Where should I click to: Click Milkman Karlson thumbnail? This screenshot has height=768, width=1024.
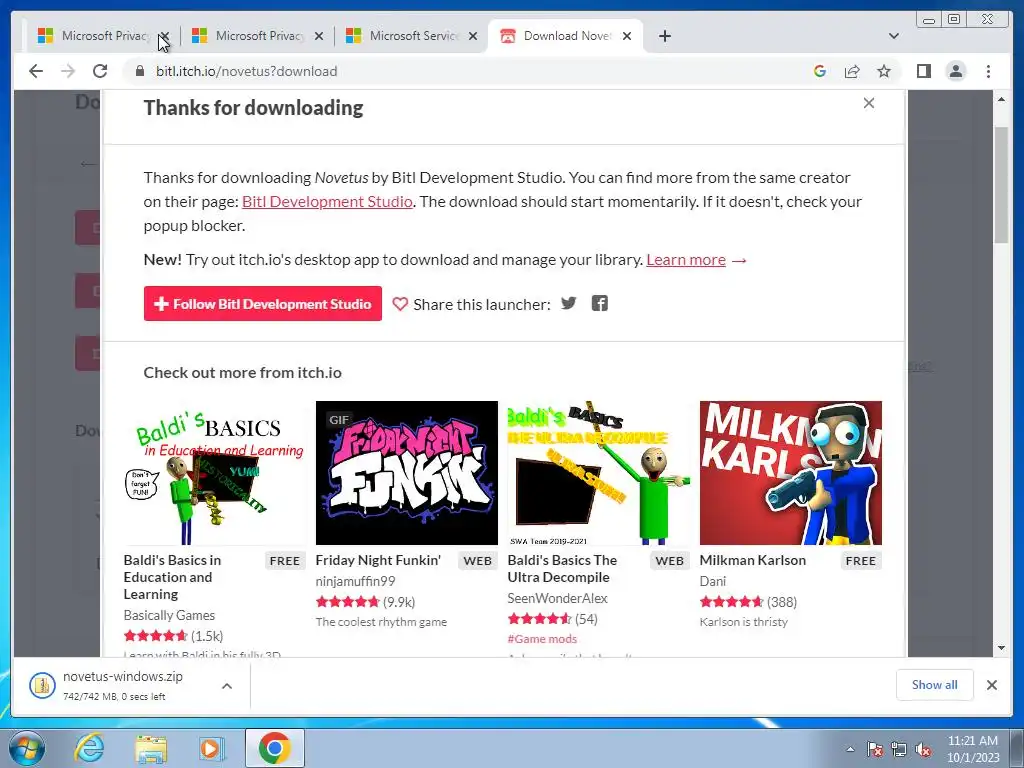790,473
